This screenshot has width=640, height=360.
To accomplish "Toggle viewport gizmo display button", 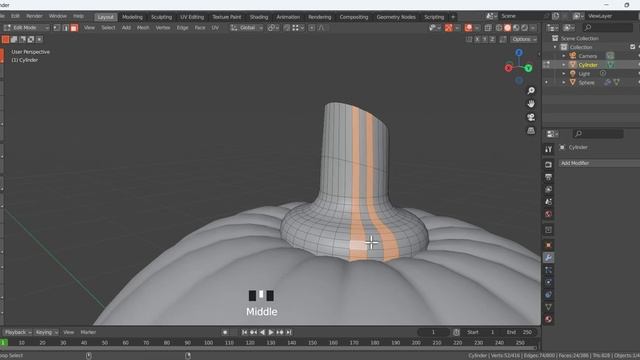I will coord(449,28).
